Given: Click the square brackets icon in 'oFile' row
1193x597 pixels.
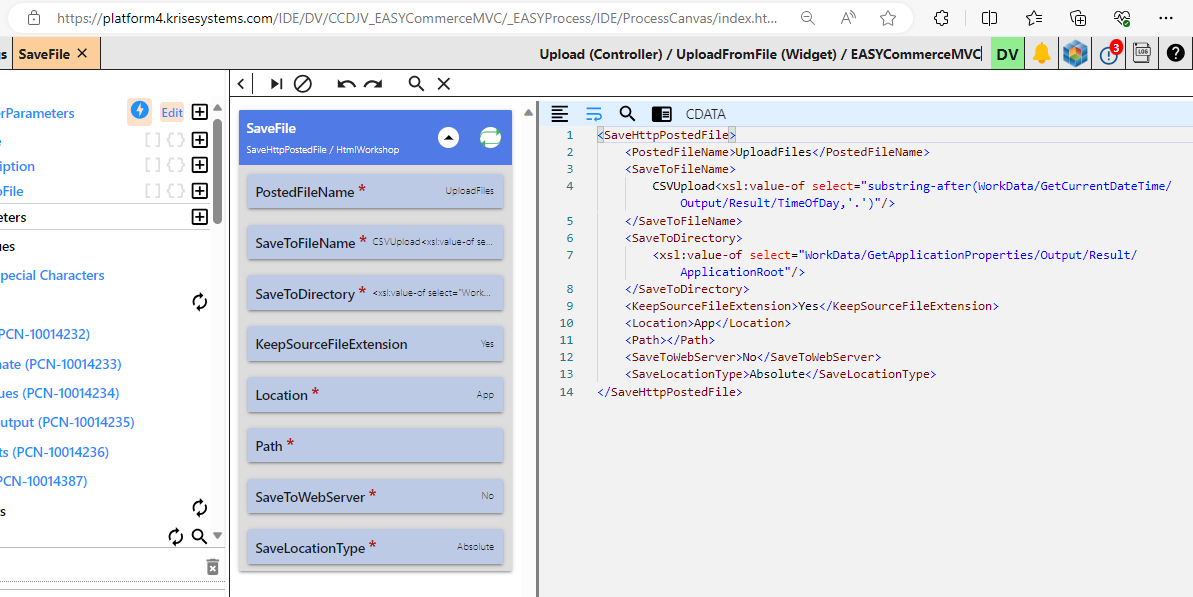Looking at the screenshot, I should 153,190.
